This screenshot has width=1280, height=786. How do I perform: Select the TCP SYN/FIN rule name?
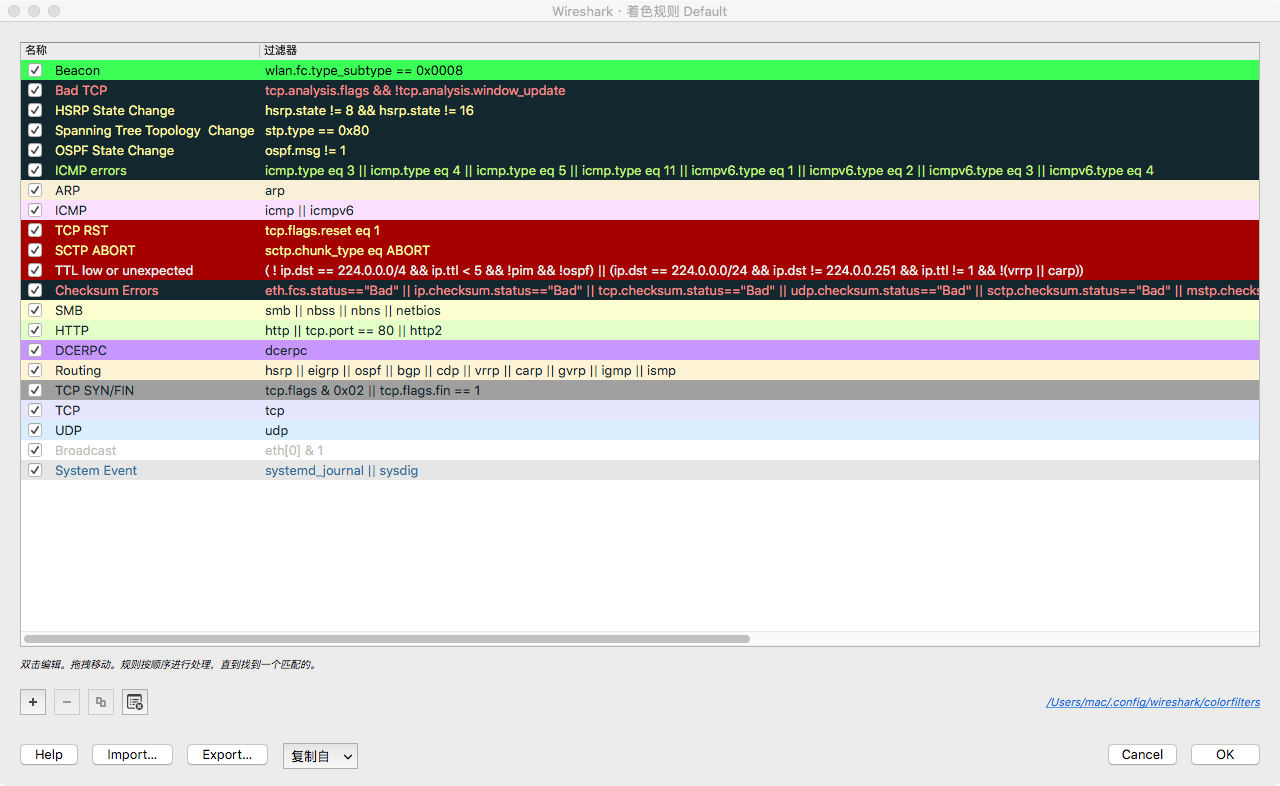95,391
